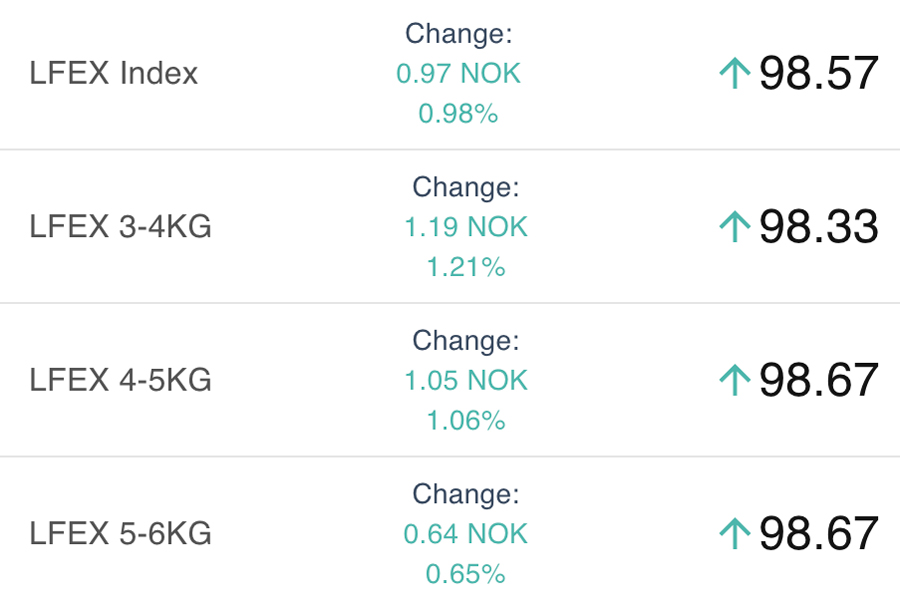Click the 1.05 NOK change value
This screenshot has height=607, width=900.
coord(465,380)
